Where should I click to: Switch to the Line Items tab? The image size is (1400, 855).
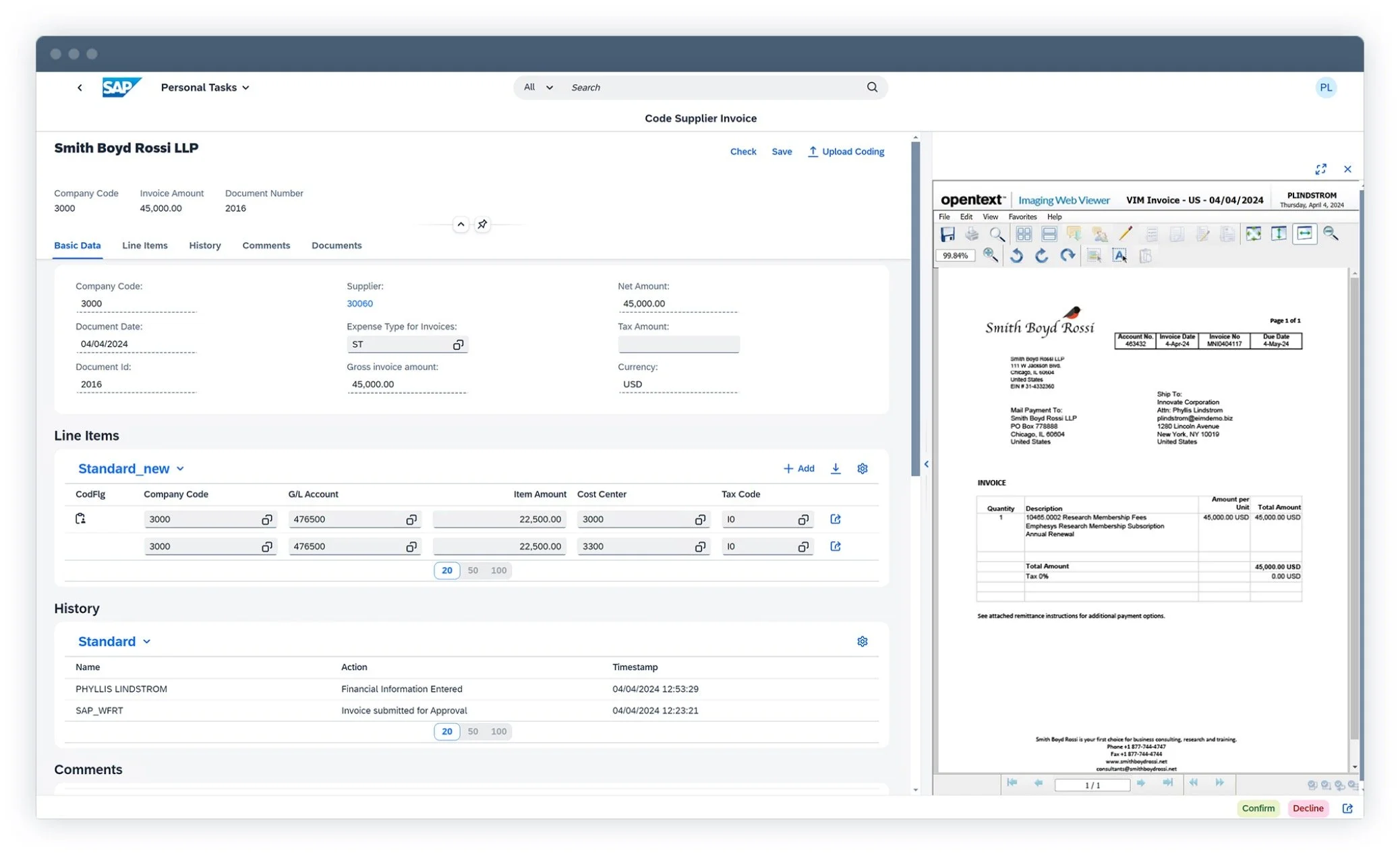click(x=144, y=245)
